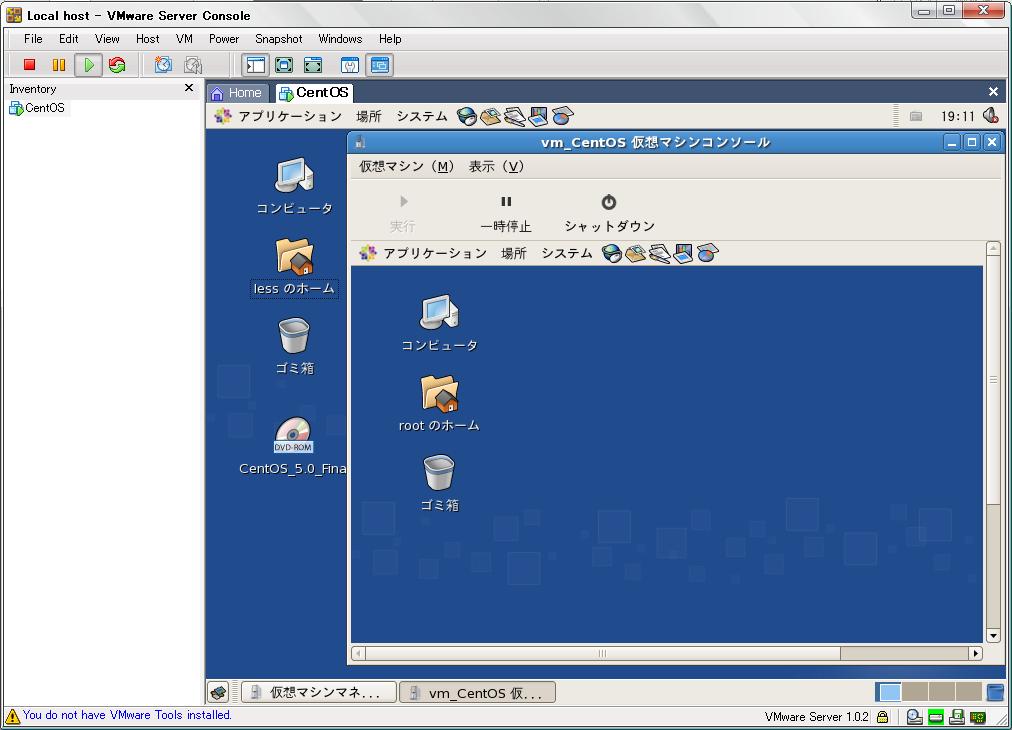The height and width of the screenshot is (730, 1012).
Task: Click the green Power On button
Action: [88, 65]
